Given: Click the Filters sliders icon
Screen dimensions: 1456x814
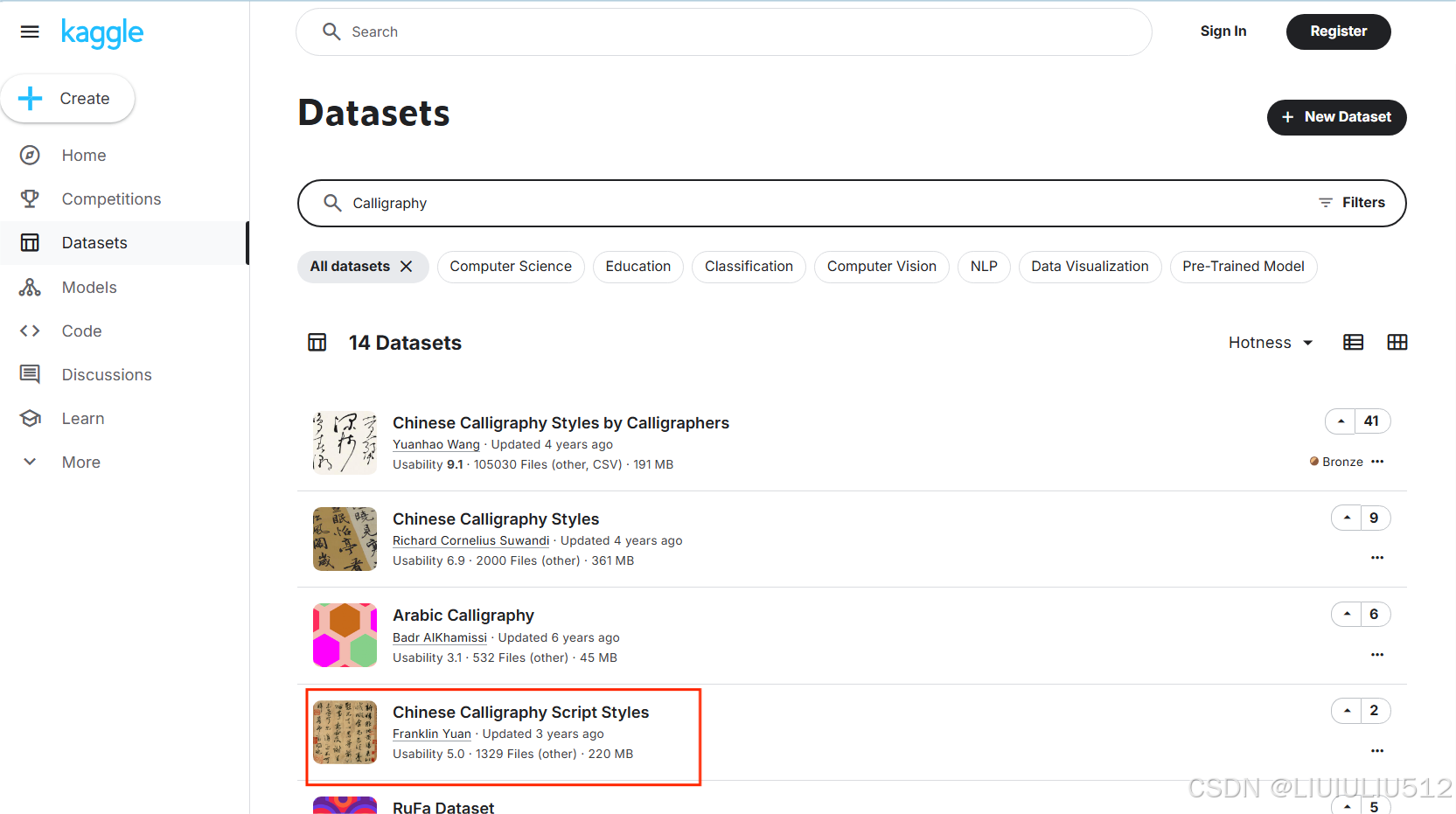Looking at the screenshot, I should coord(1326,203).
